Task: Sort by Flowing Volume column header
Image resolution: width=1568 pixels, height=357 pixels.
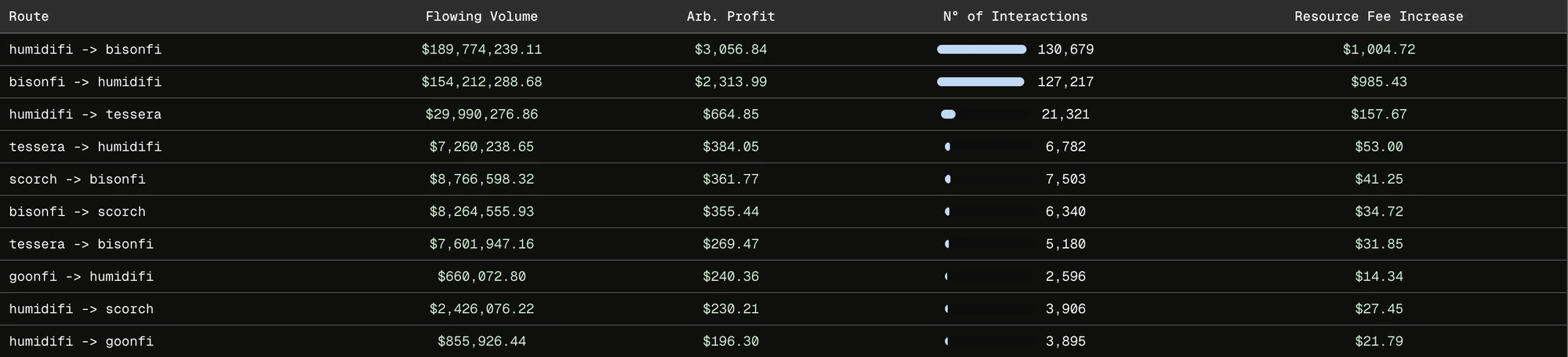Action: point(481,16)
